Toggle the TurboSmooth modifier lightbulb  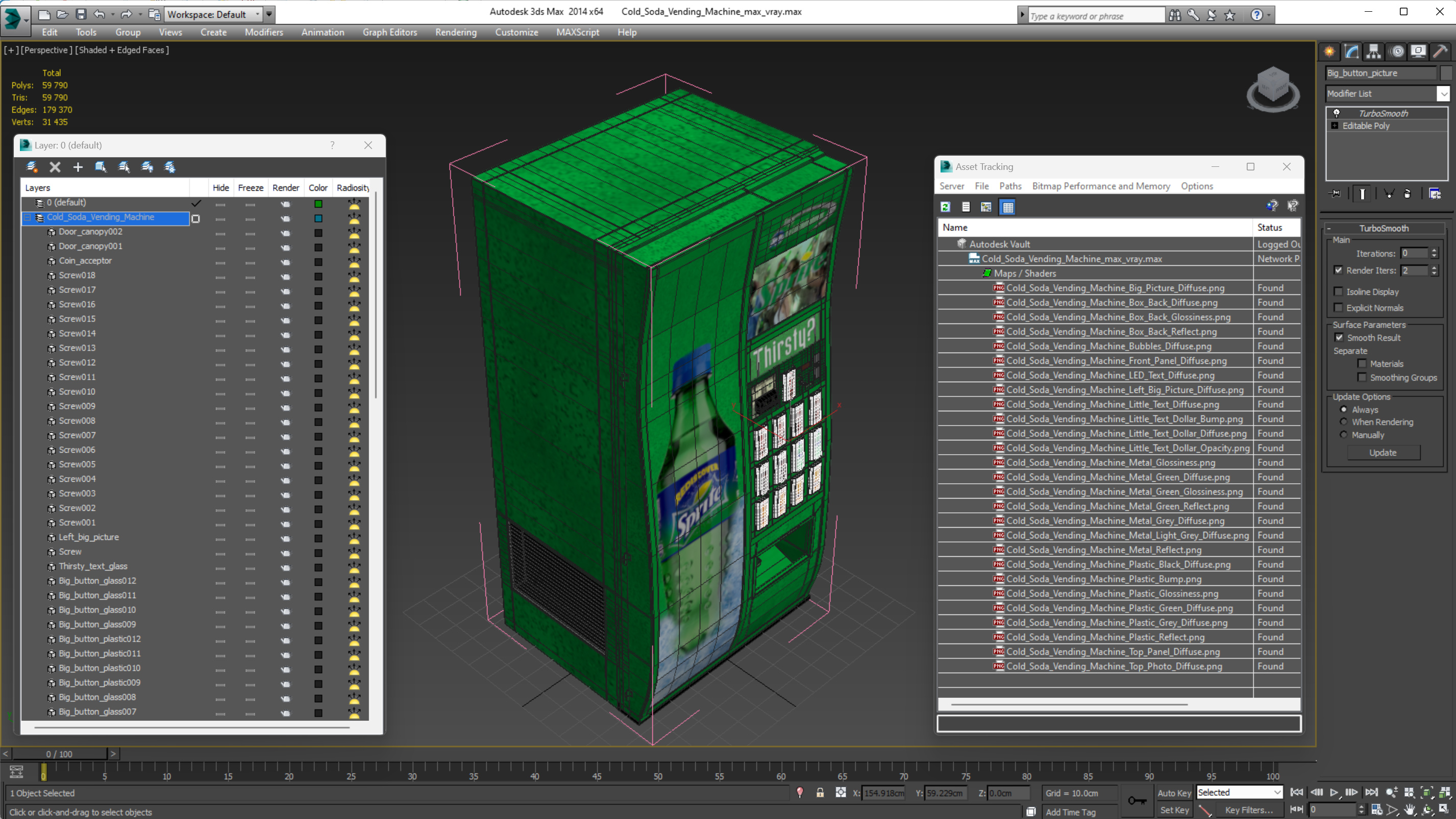(1337, 113)
